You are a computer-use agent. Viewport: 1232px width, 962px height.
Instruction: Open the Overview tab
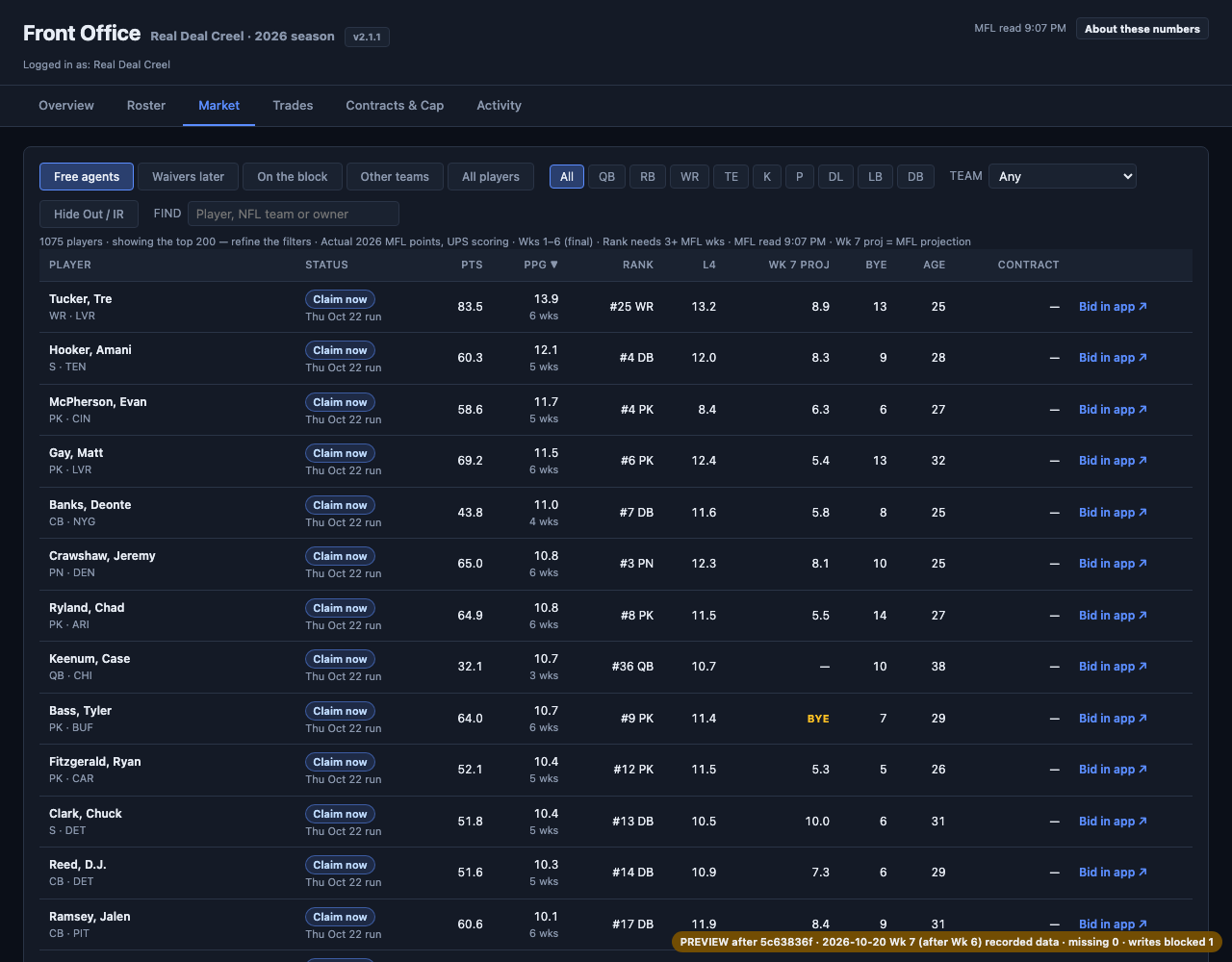coord(66,106)
